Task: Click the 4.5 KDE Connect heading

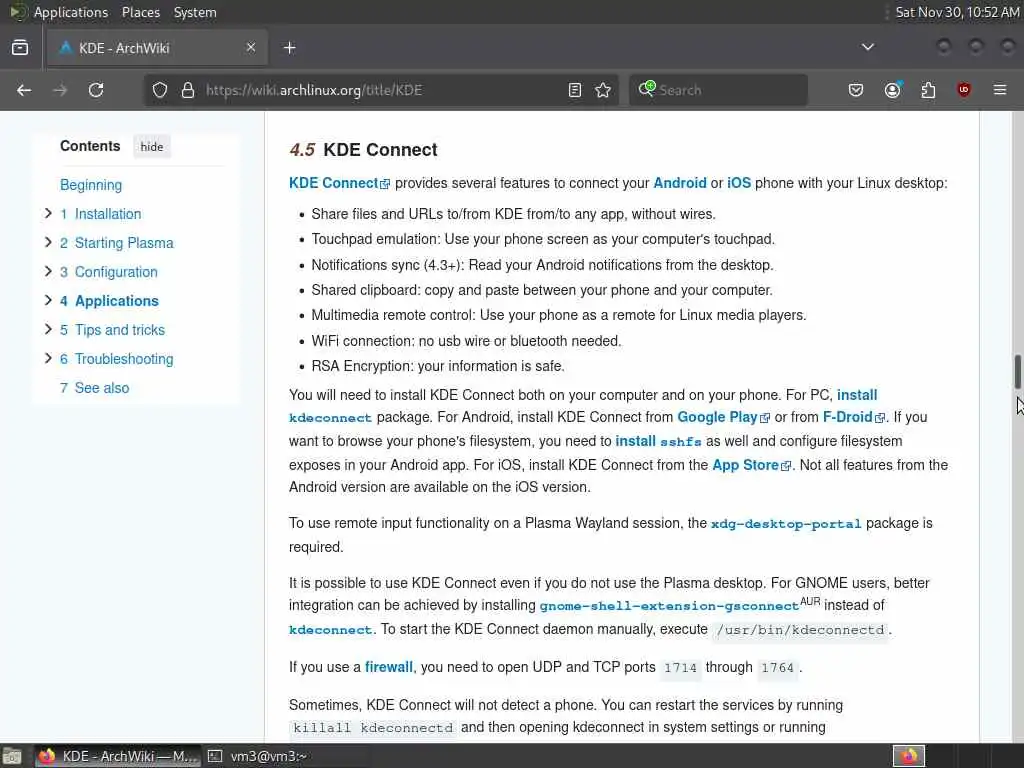Action: tap(363, 150)
